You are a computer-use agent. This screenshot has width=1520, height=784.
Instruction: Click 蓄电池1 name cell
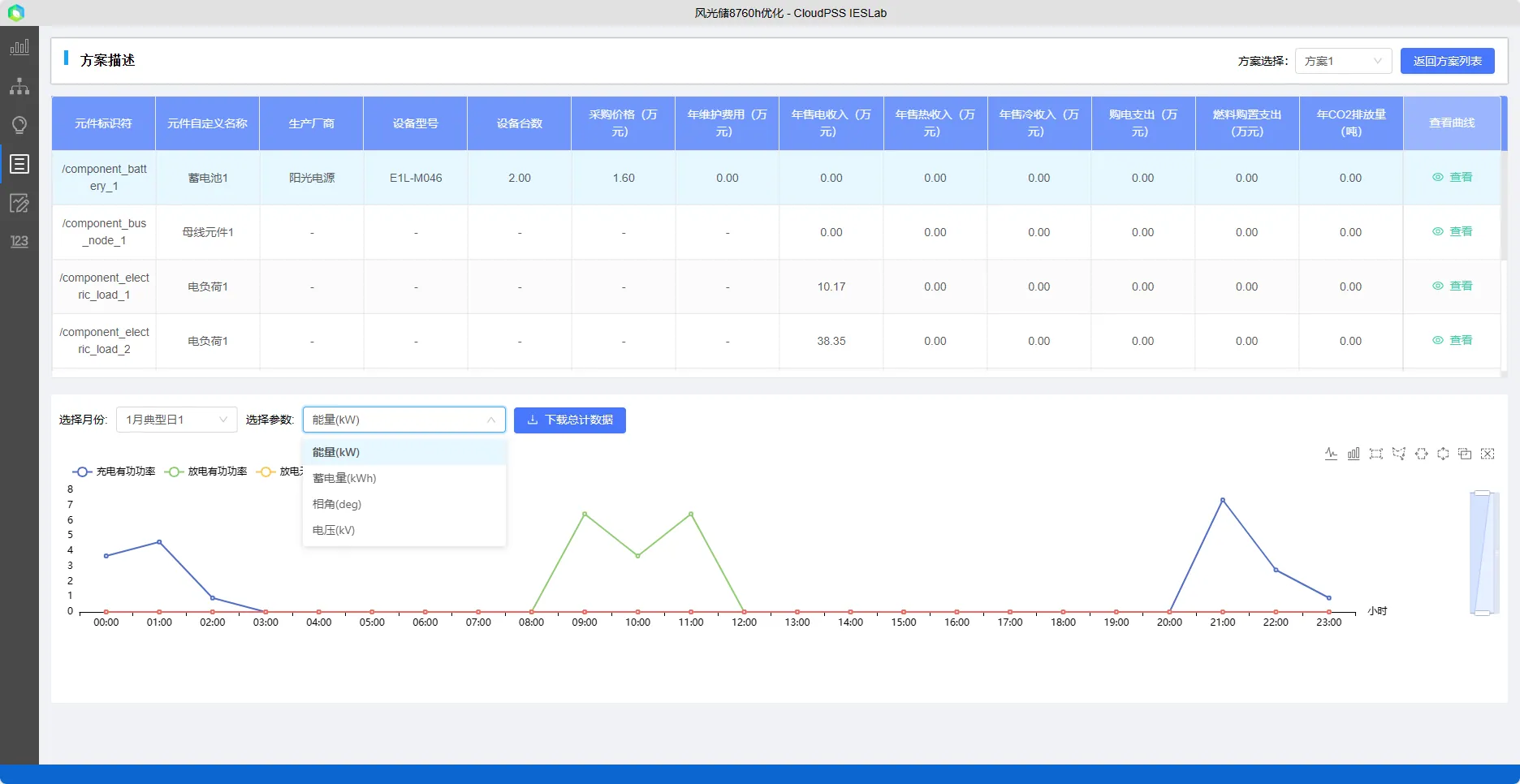(x=208, y=178)
